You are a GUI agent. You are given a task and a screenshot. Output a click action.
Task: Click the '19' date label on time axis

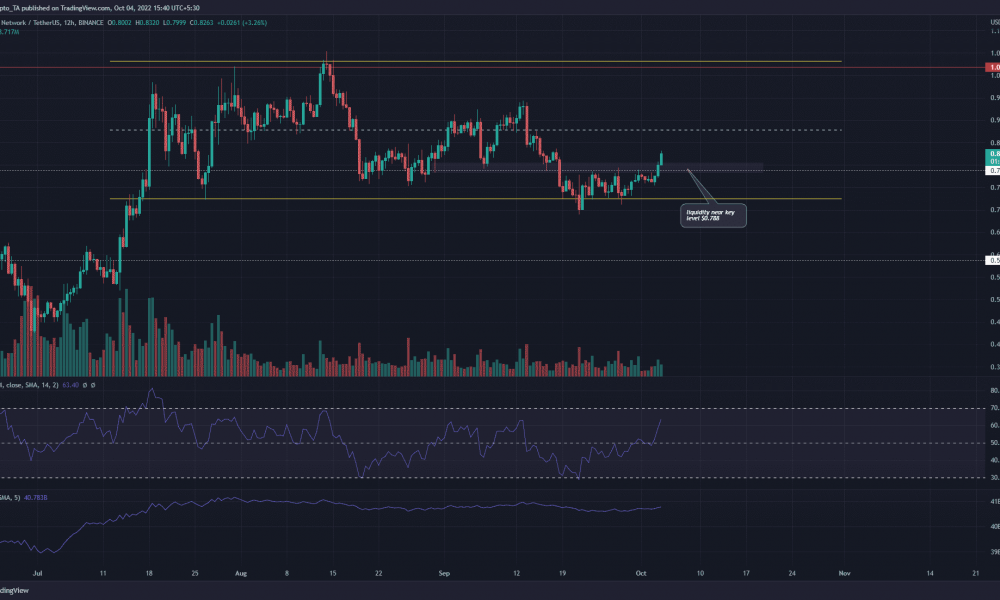(x=562, y=573)
